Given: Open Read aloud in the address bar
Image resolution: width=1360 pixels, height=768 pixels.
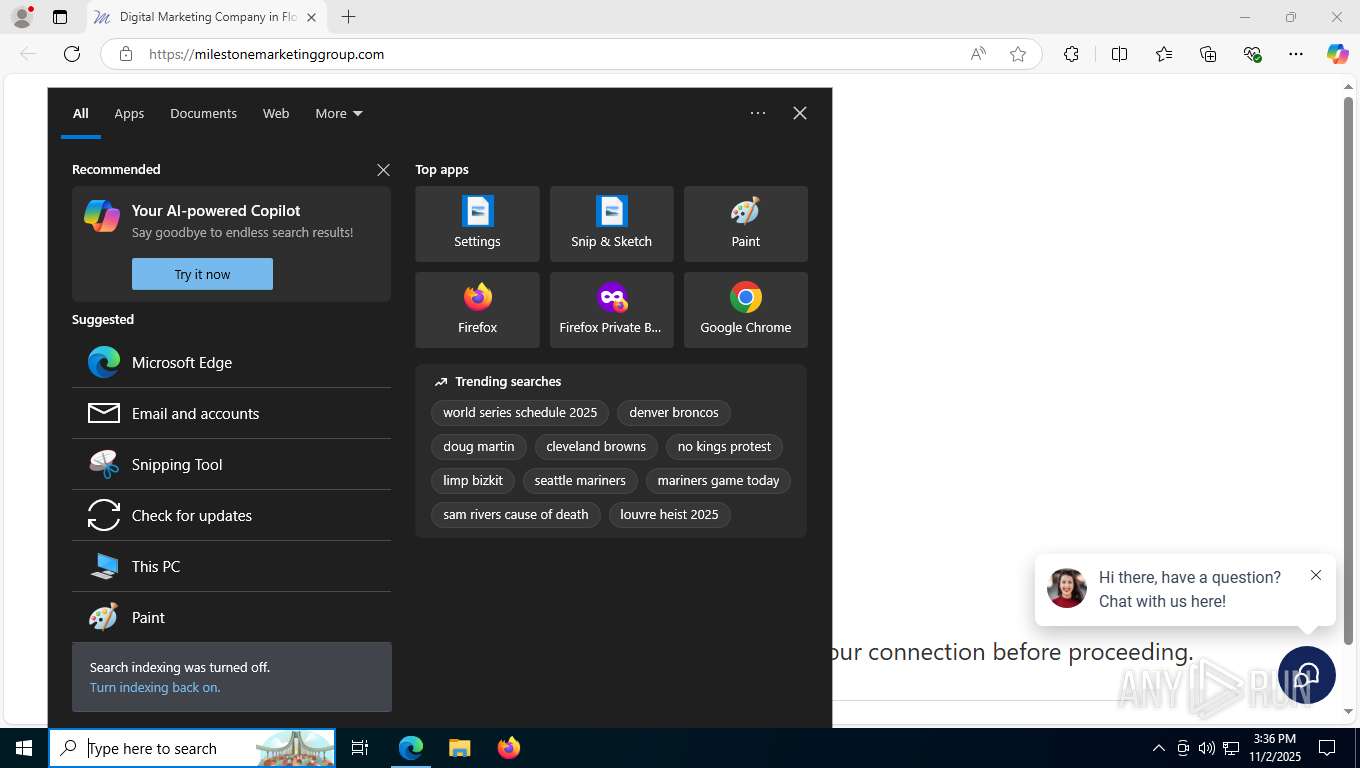Looking at the screenshot, I should pos(978,54).
